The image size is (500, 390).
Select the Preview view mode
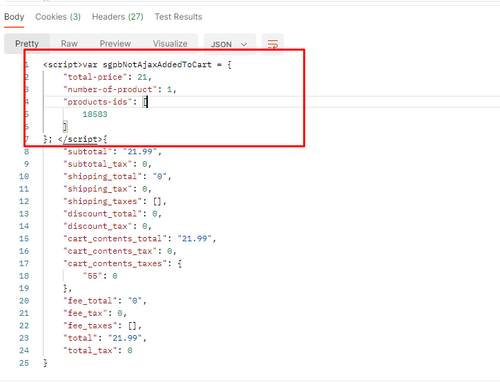(x=115, y=44)
